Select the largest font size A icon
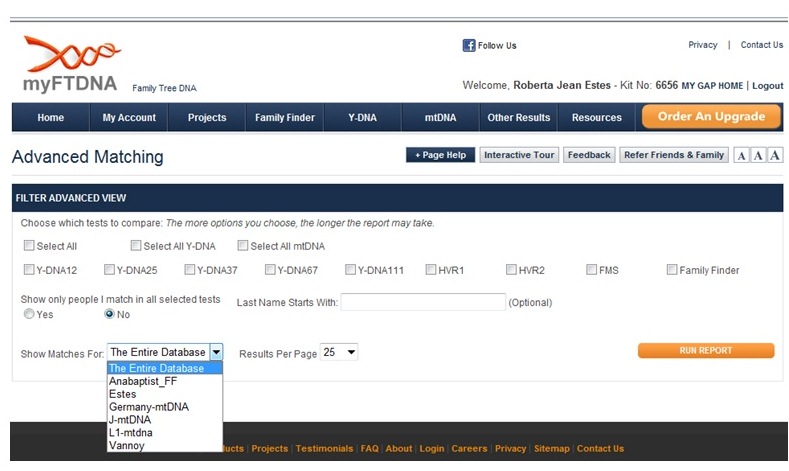 click(774, 155)
